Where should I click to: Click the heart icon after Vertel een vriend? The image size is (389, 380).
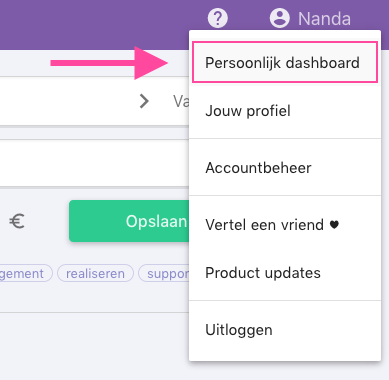click(334, 225)
